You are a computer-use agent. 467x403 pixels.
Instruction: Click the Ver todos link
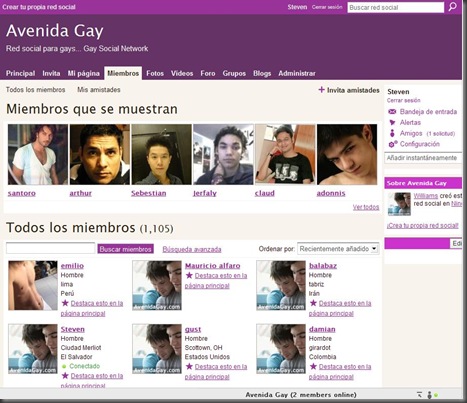[366, 207]
